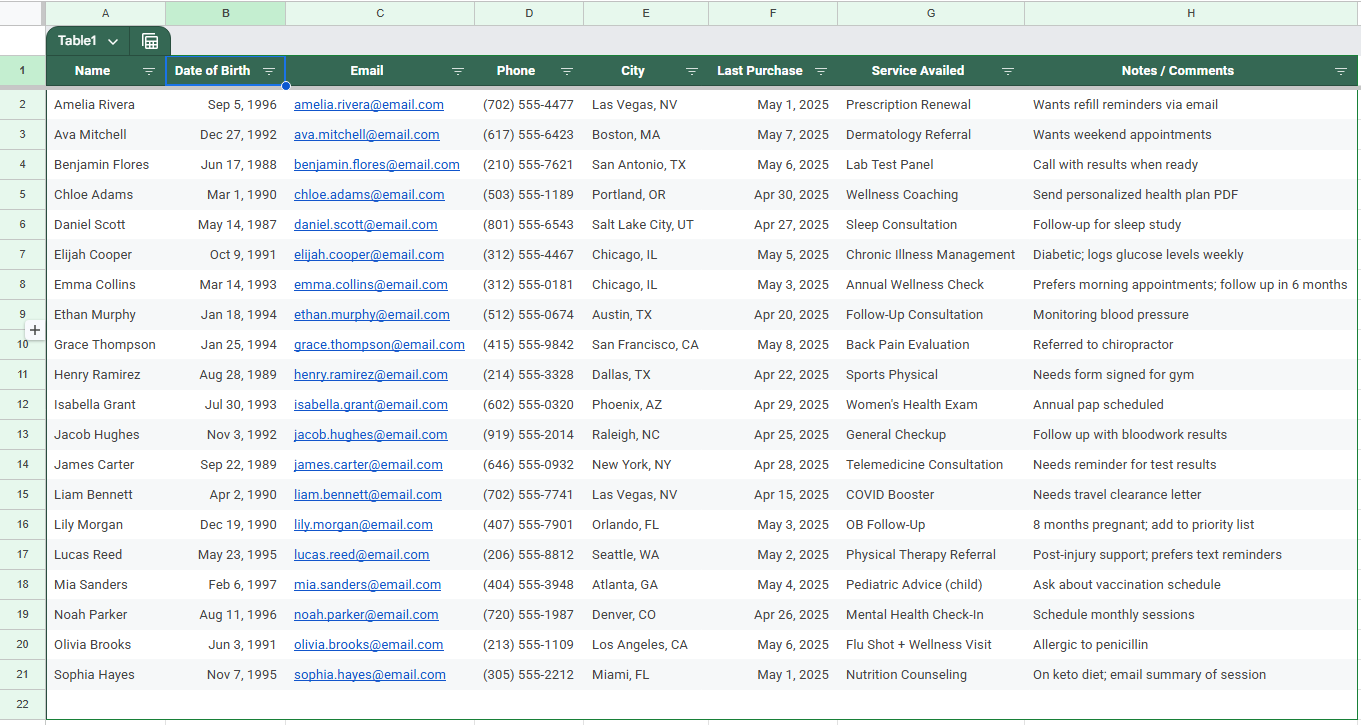Open the Date of Birth filter icon
Image resolution: width=1361 pixels, height=725 pixels.
point(269,71)
